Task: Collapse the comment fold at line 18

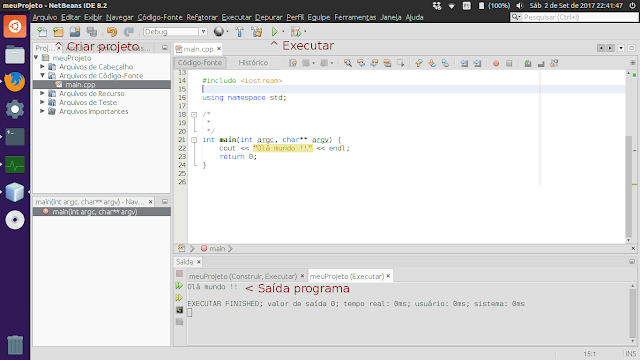Action: 194,115
